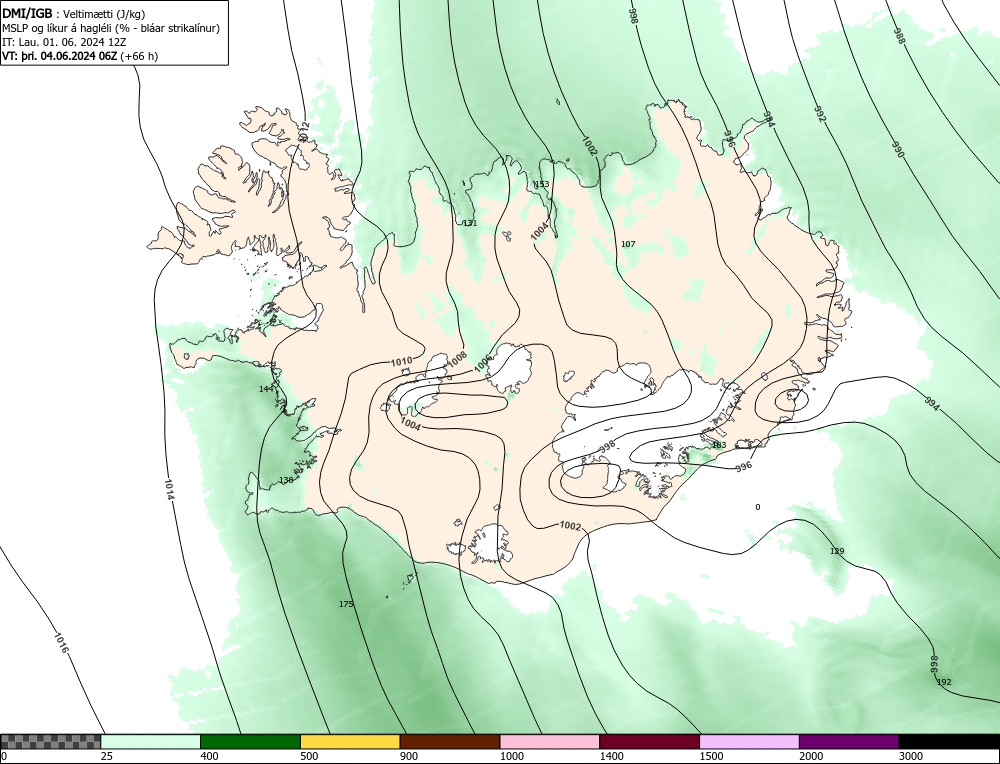Click the "3000" label on the legend scale
The image size is (1000, 764).
click(910, 756)
